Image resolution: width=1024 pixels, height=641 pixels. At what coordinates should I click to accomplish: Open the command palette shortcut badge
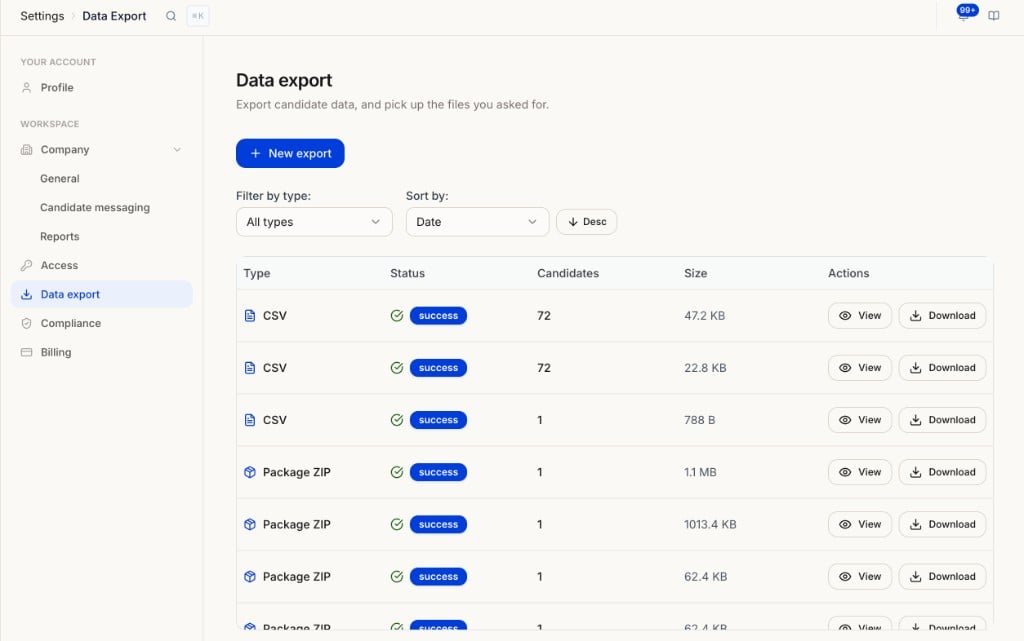point(198,16)
